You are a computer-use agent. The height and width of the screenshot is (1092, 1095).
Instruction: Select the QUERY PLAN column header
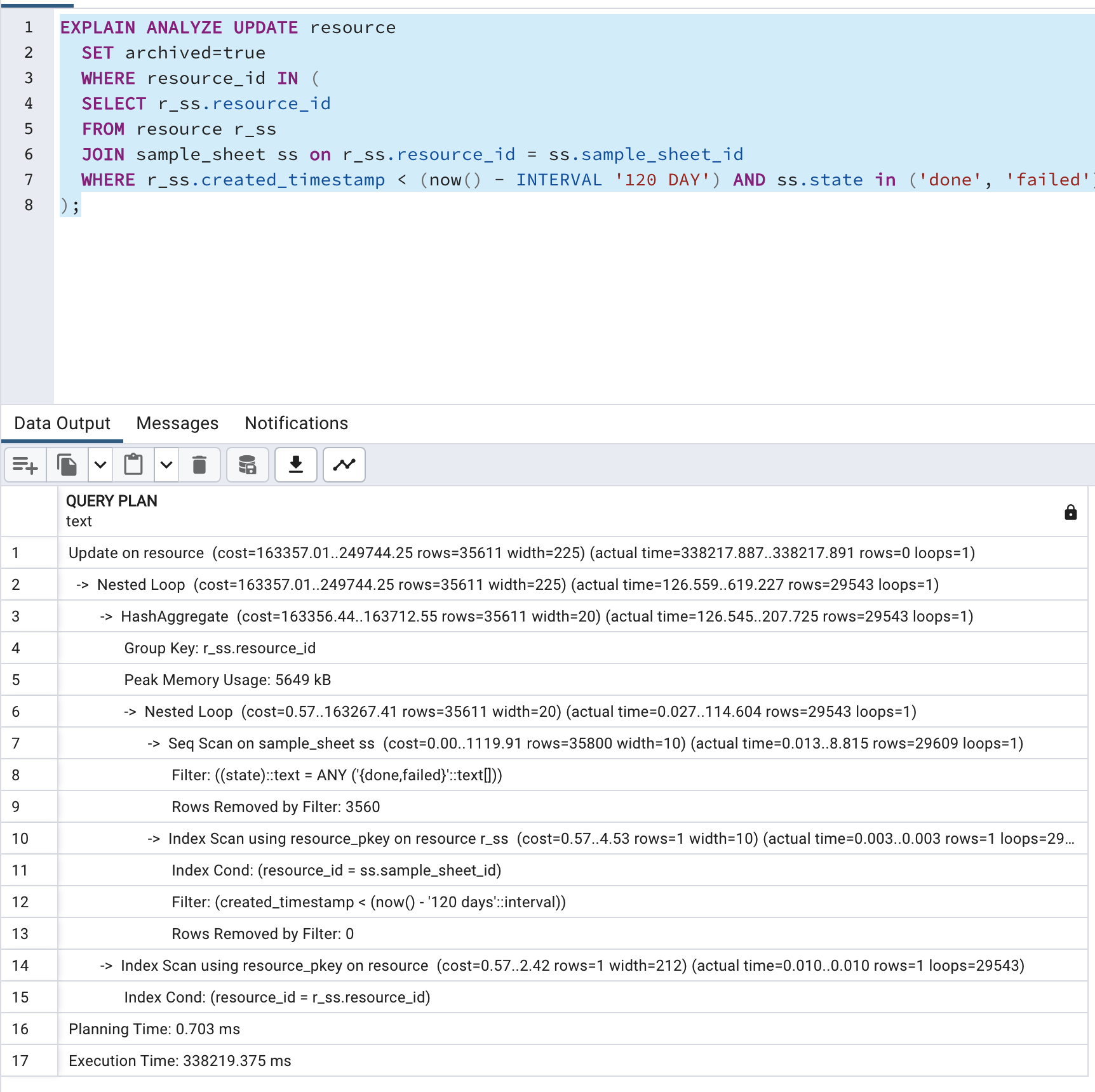click(x=572, y=511)
